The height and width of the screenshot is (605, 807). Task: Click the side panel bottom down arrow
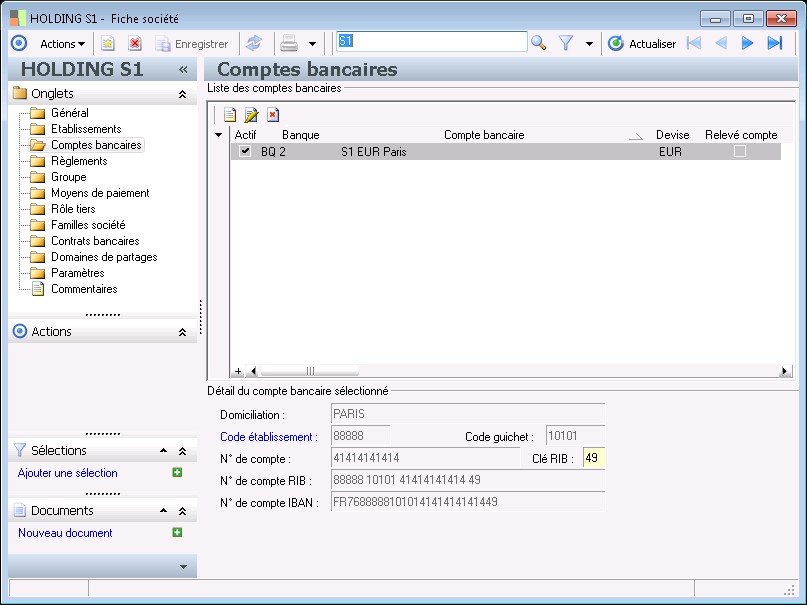click(183, 567)
